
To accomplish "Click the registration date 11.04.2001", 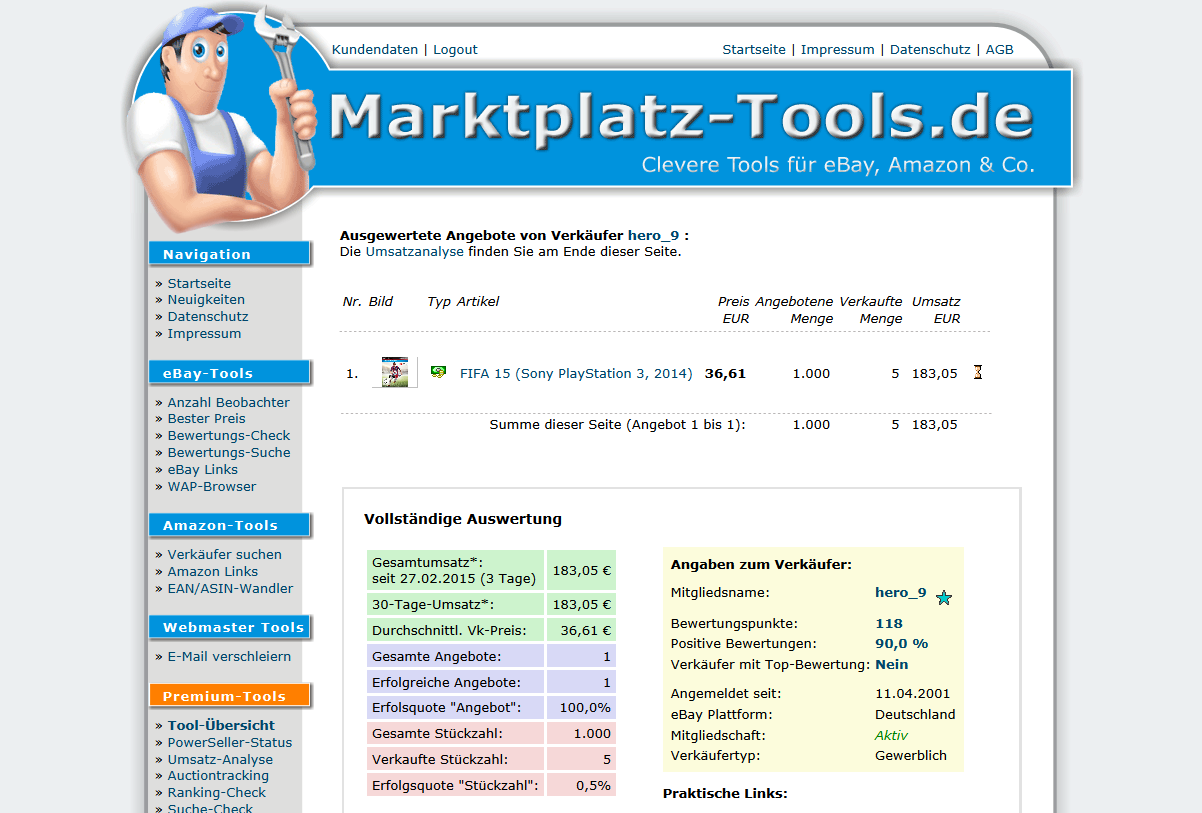I will click(913, 694).
